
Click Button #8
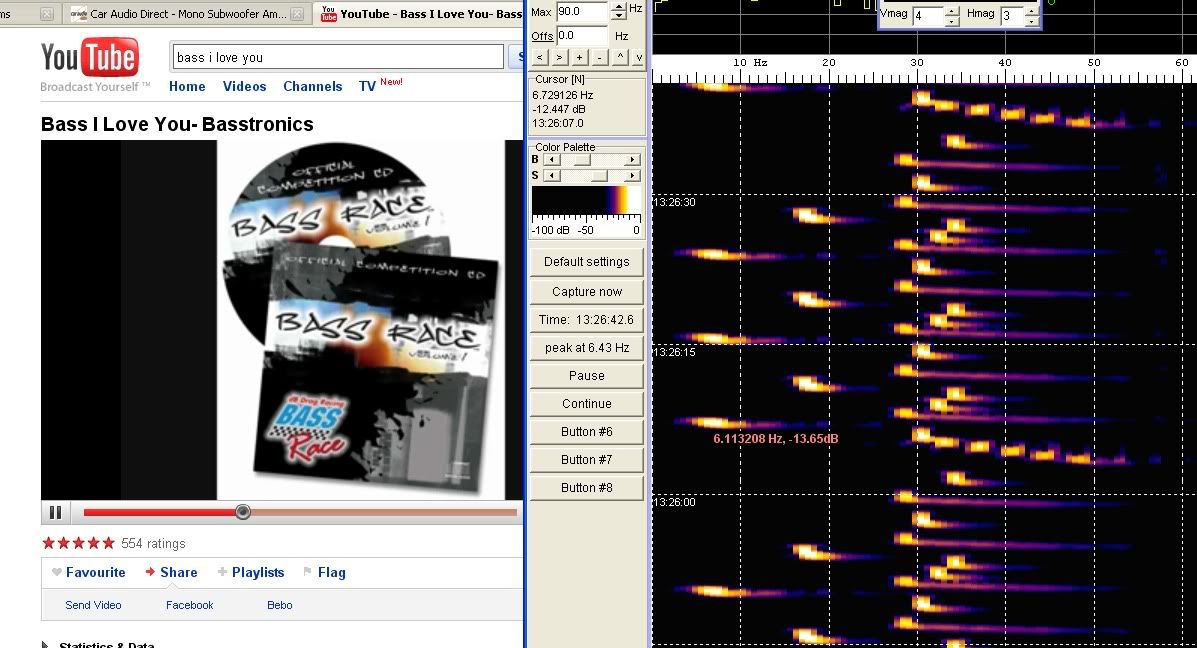click(x=586, y=488)
